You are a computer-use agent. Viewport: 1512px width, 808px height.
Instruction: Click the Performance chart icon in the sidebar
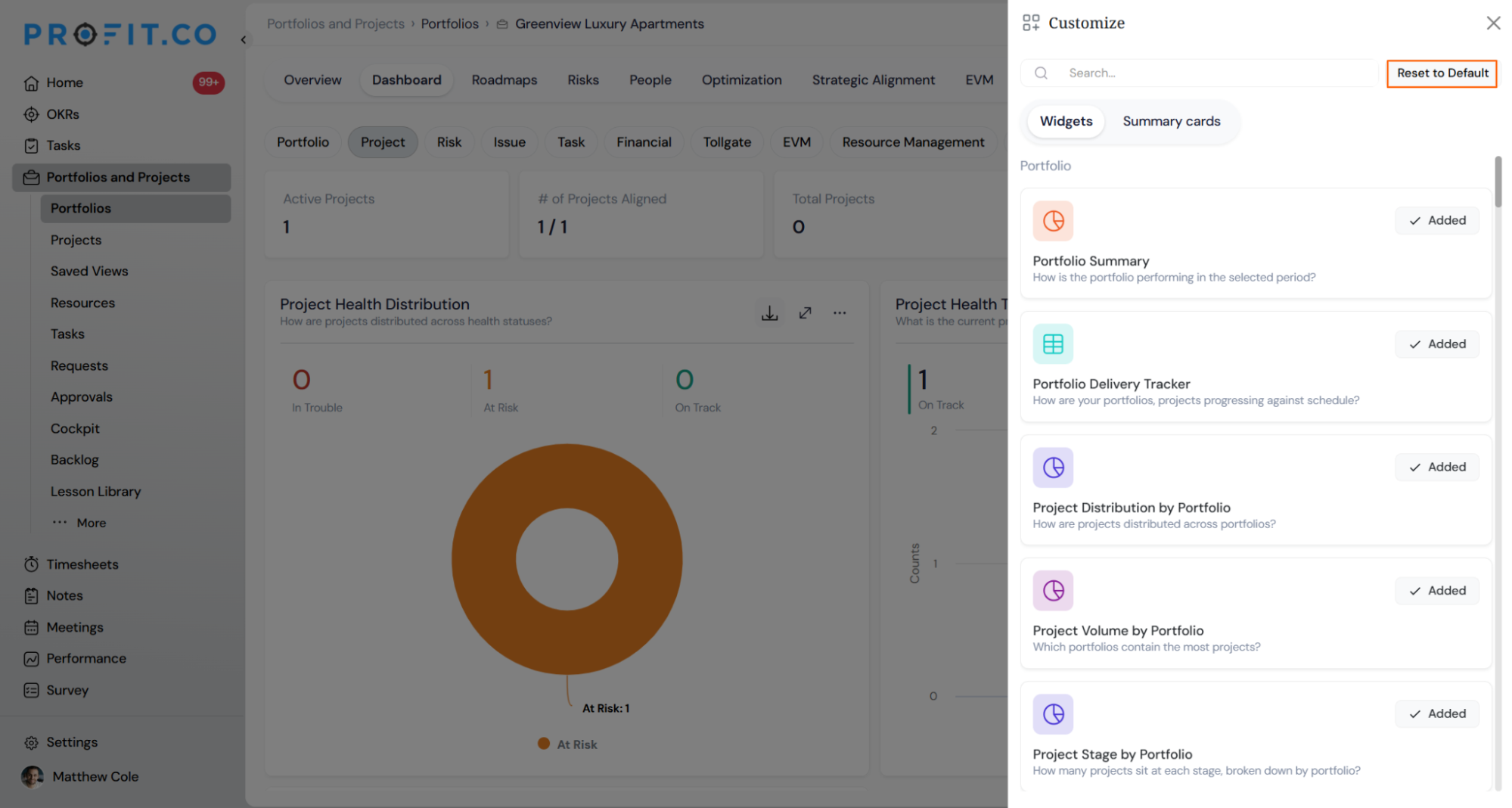pyautogui.click(x=31, y=659)
